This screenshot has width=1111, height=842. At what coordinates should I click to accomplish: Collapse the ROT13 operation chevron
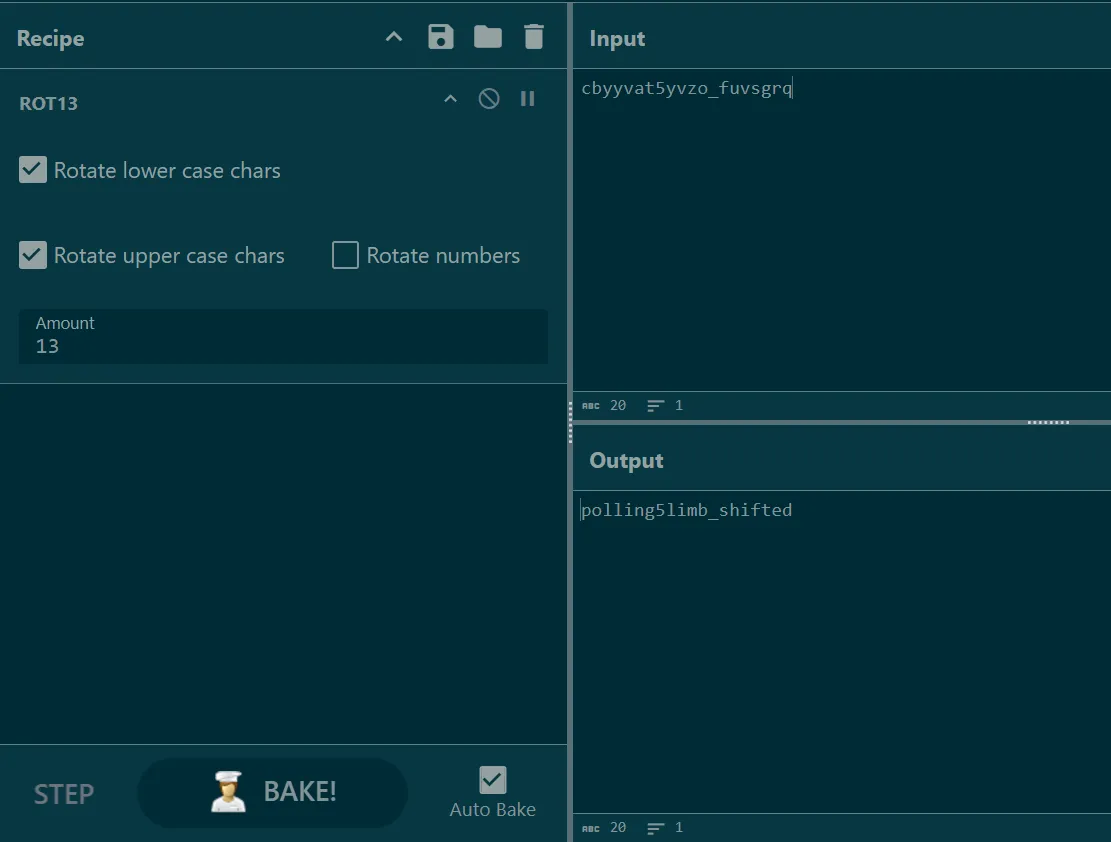coord(451,99)
